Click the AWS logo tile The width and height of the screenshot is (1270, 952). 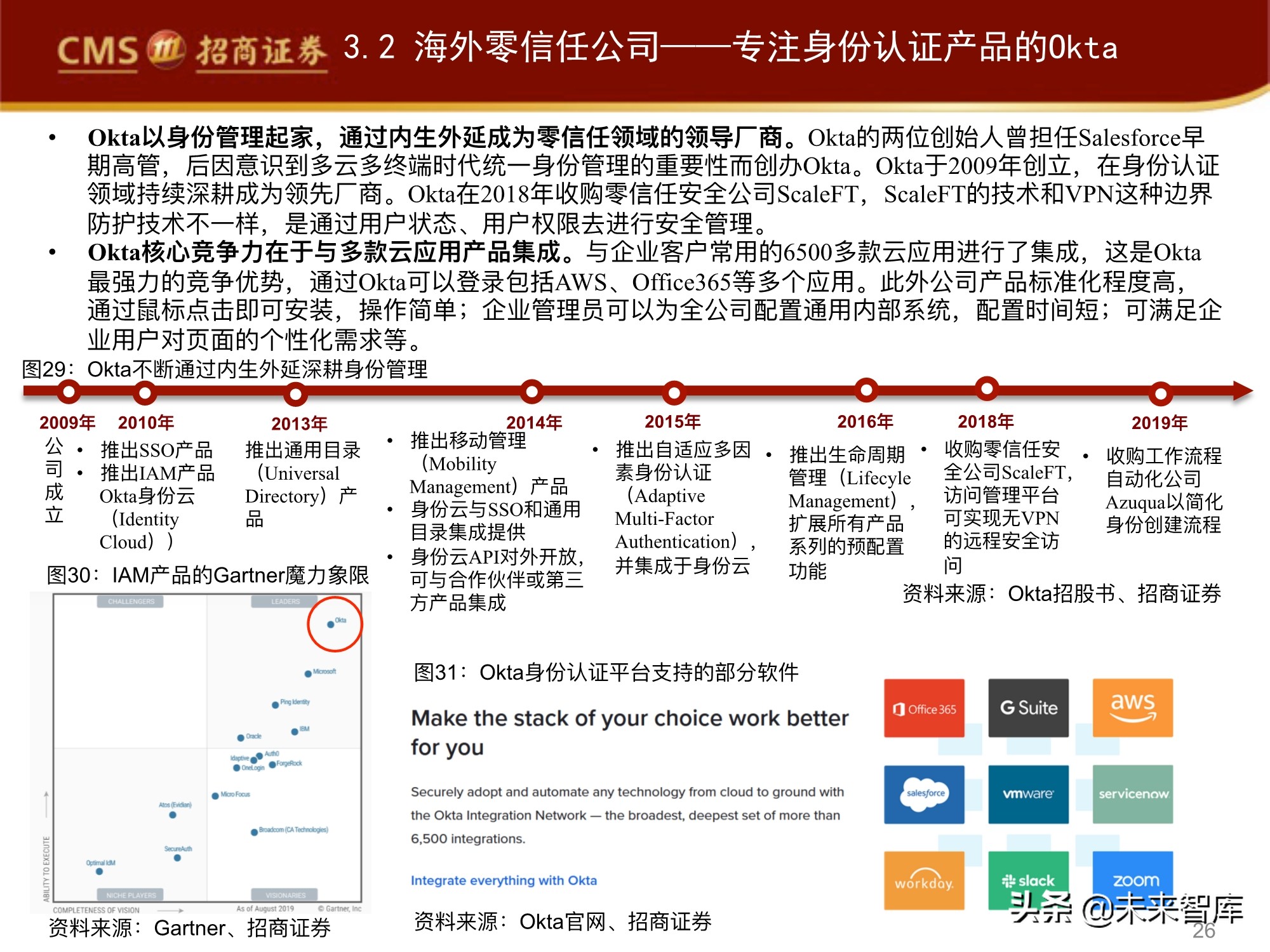1132,706
